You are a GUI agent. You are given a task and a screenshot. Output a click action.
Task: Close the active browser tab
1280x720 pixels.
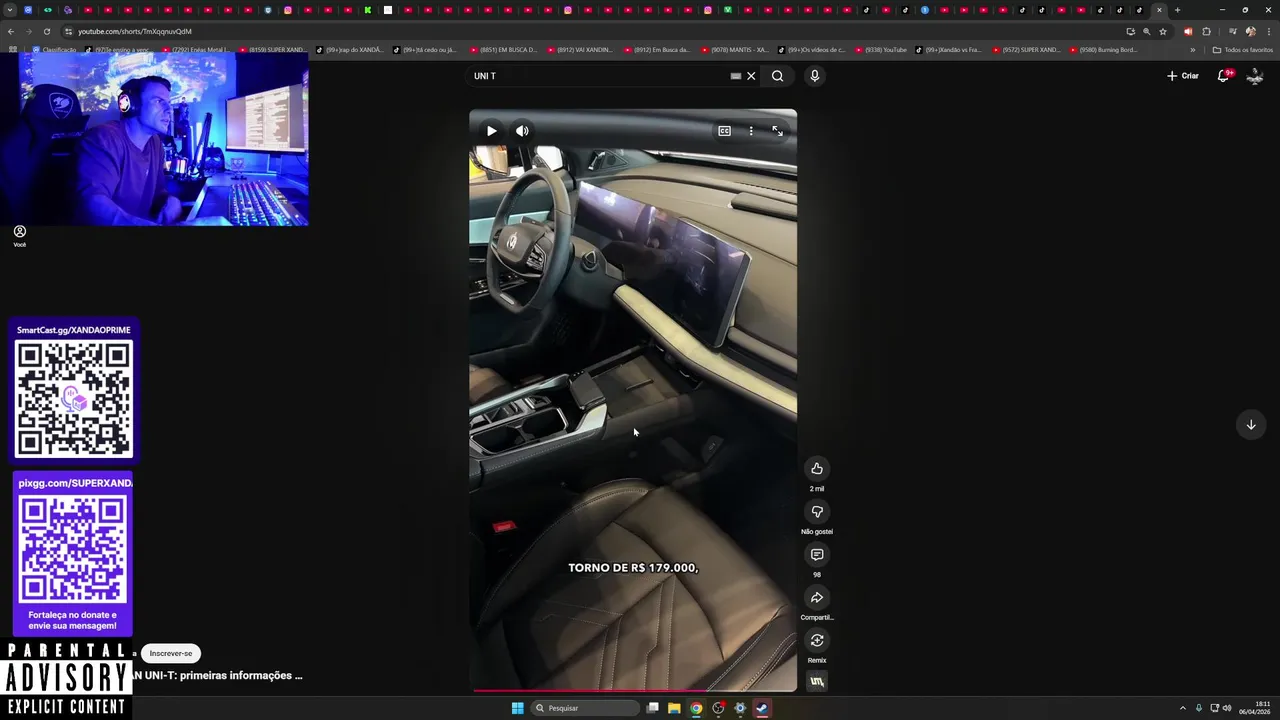1159,10
